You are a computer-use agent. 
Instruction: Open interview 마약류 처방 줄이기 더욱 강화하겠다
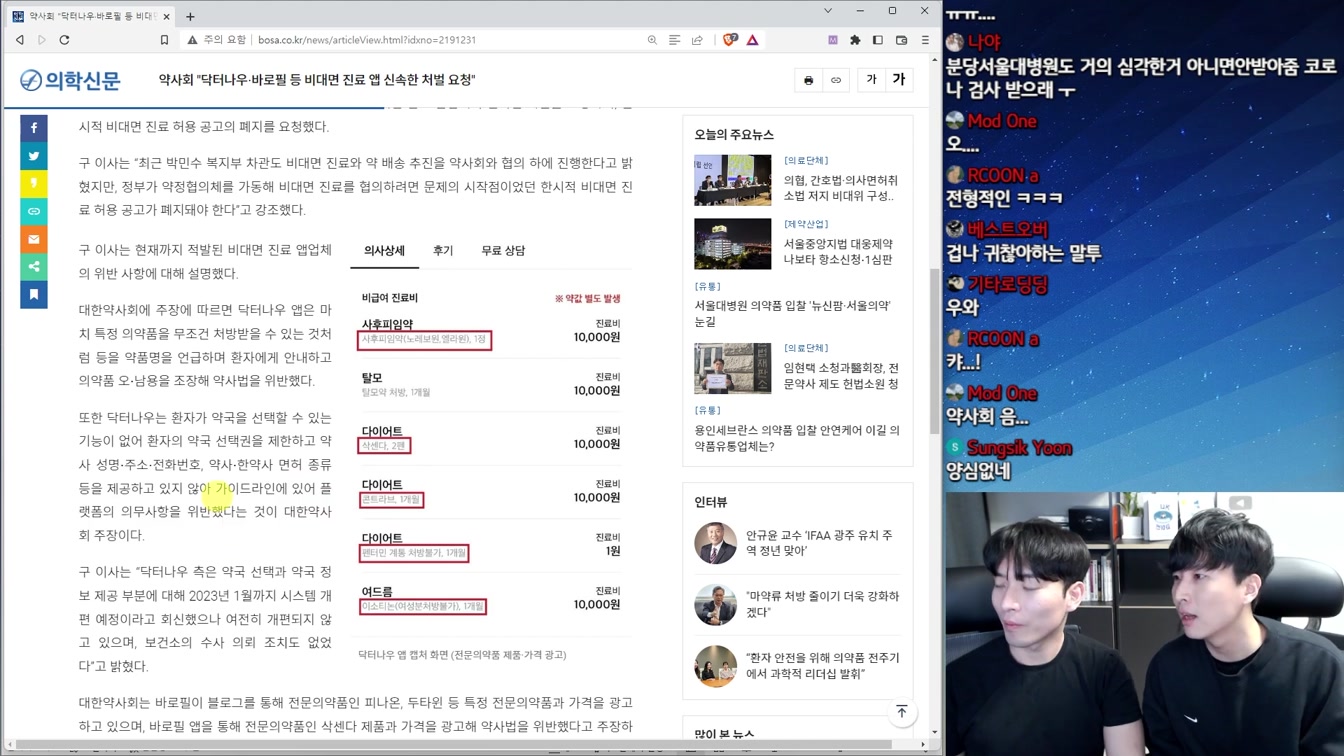[822, 604]
